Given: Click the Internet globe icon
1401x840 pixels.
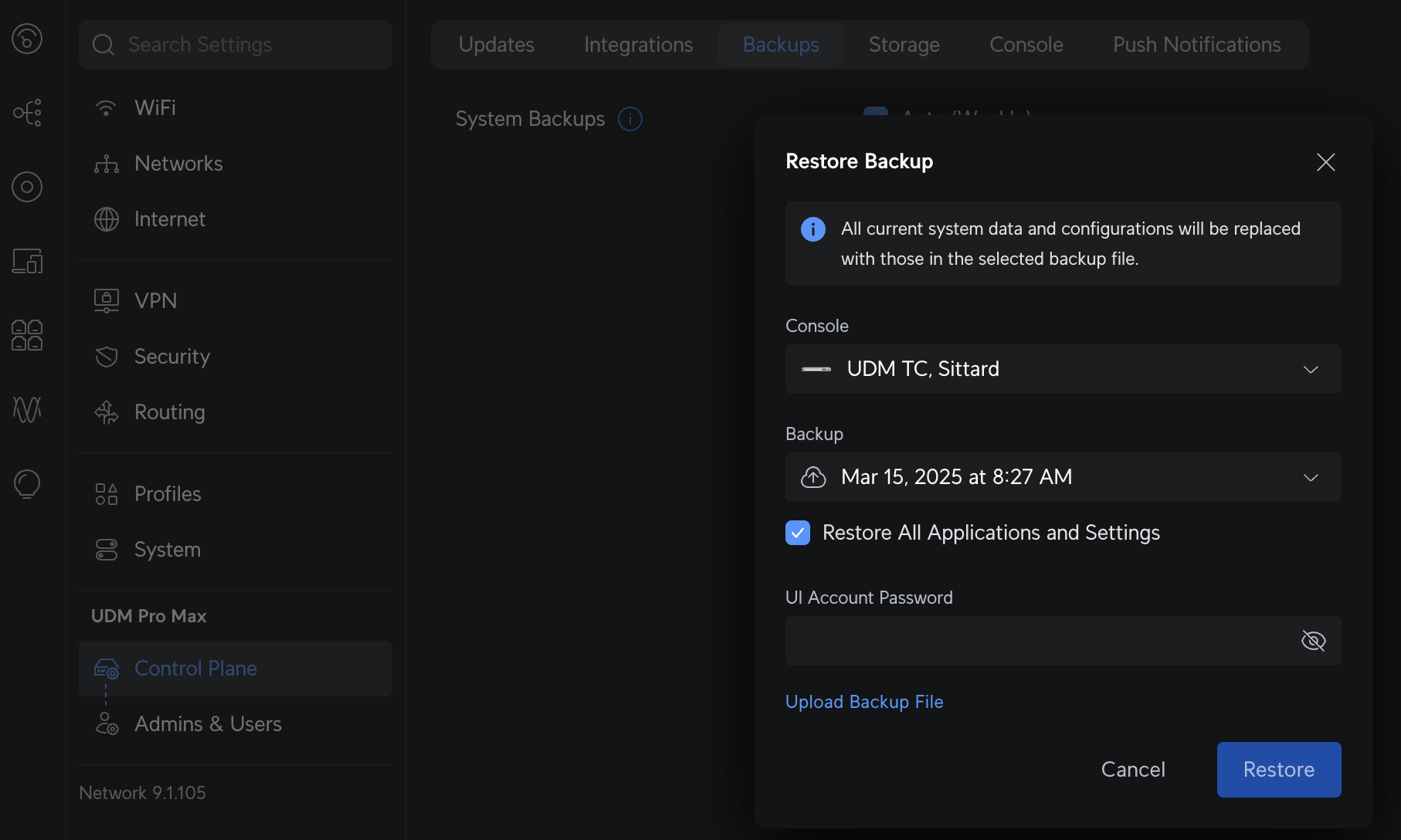Looking at the screenshot, I should [x=107, y=219].
